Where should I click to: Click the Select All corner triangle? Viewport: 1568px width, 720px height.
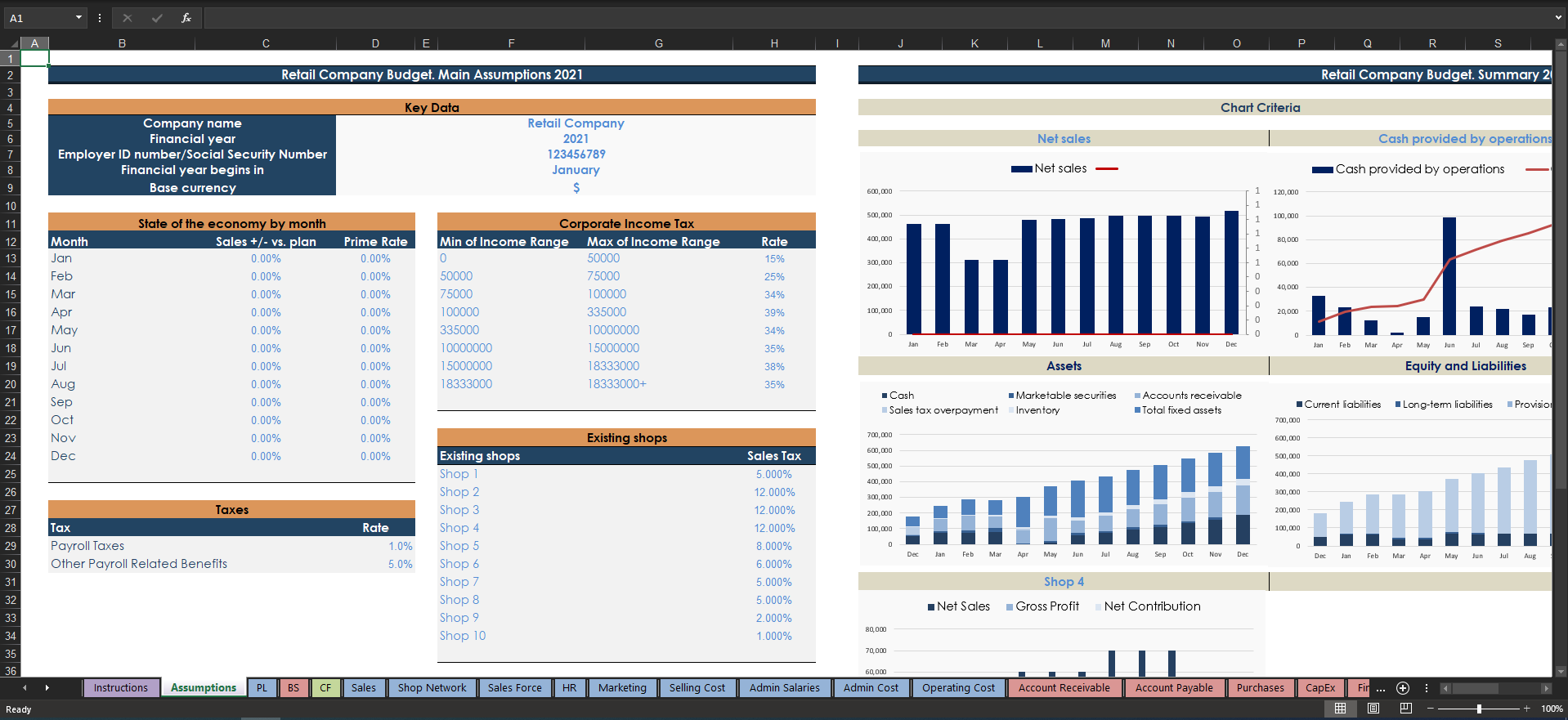pyautogui.click(x=14, y=44)
